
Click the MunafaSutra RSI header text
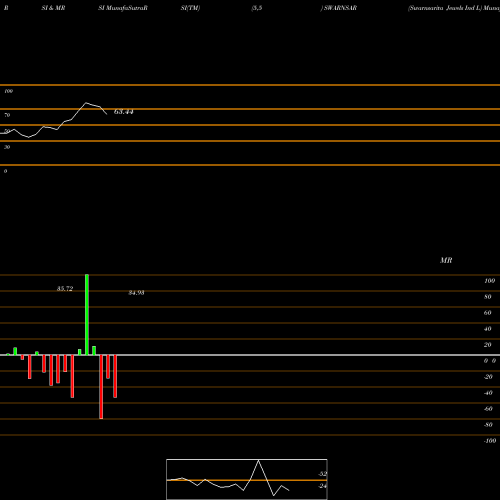(x=123, y=8)
